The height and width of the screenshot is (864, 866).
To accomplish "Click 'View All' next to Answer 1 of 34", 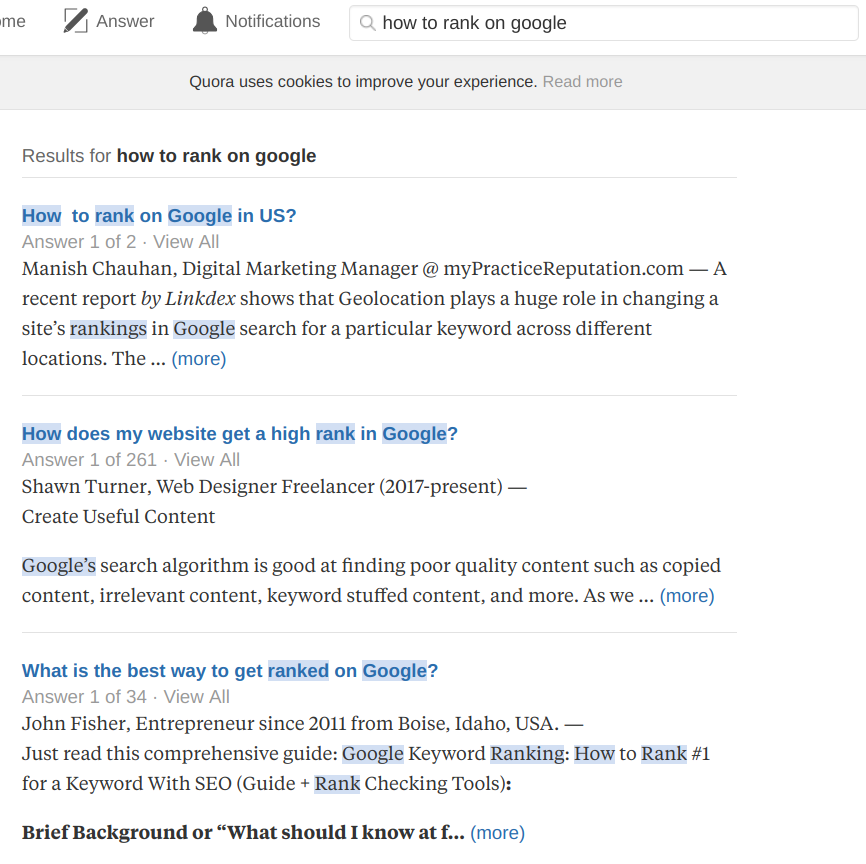I will (197, 697).
